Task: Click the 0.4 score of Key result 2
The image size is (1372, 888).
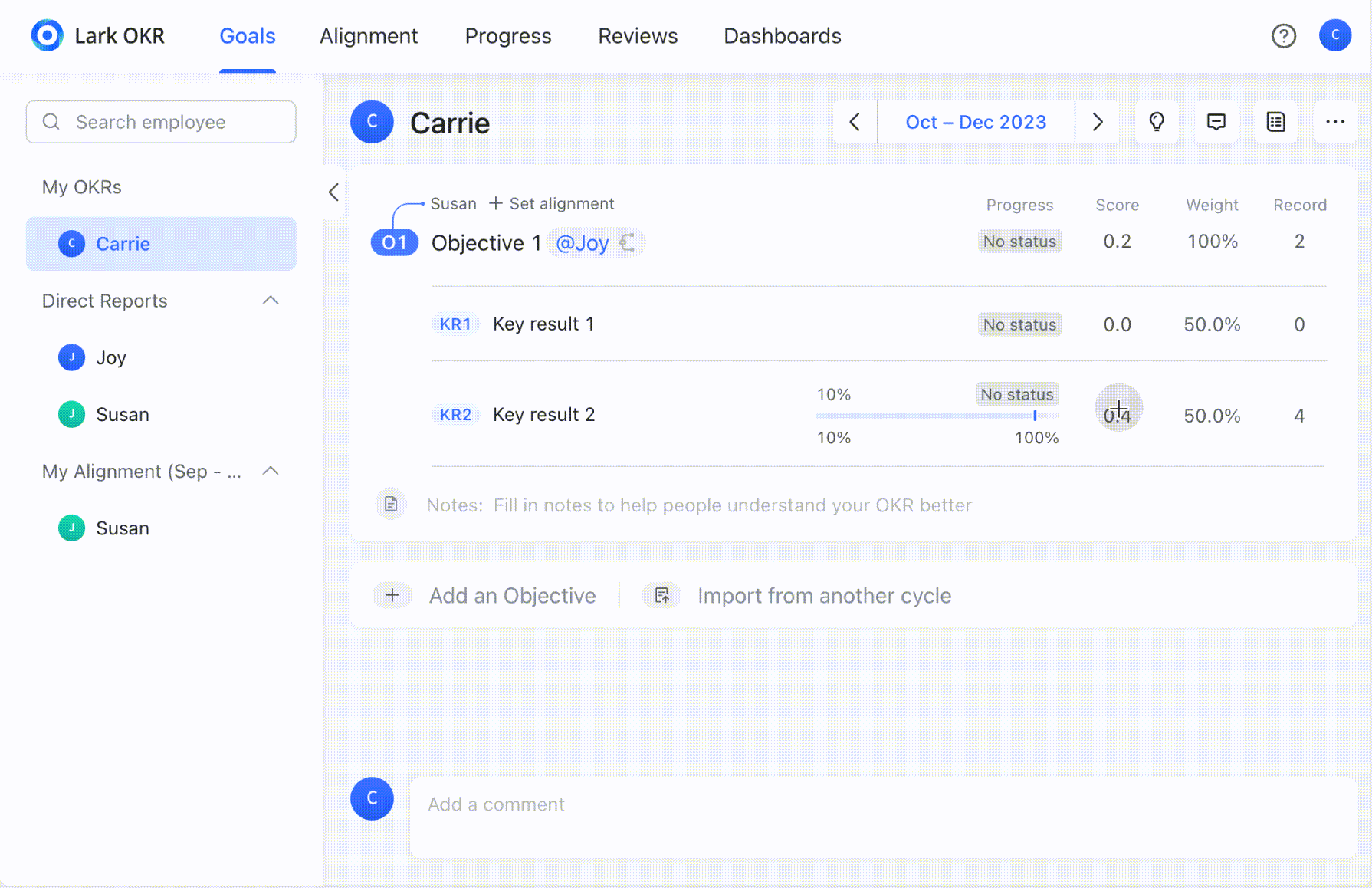Action: click(1118, 416)
